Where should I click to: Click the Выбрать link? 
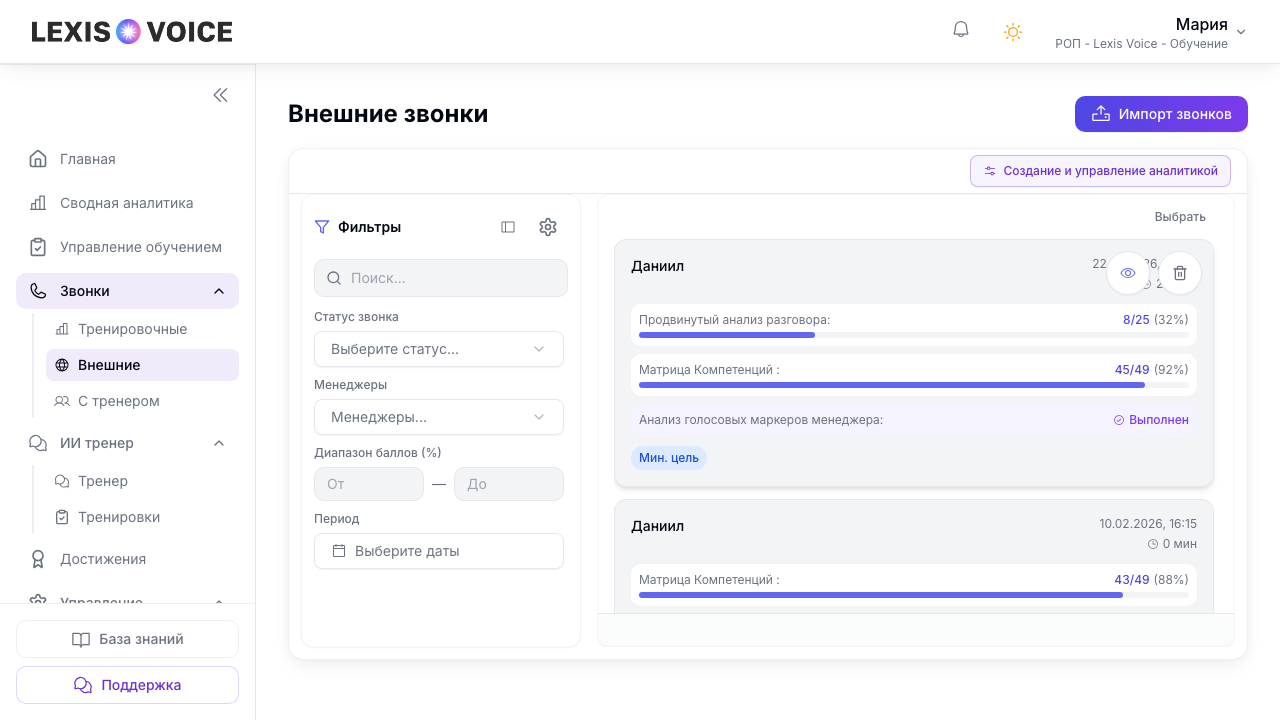coord(1180,217)
